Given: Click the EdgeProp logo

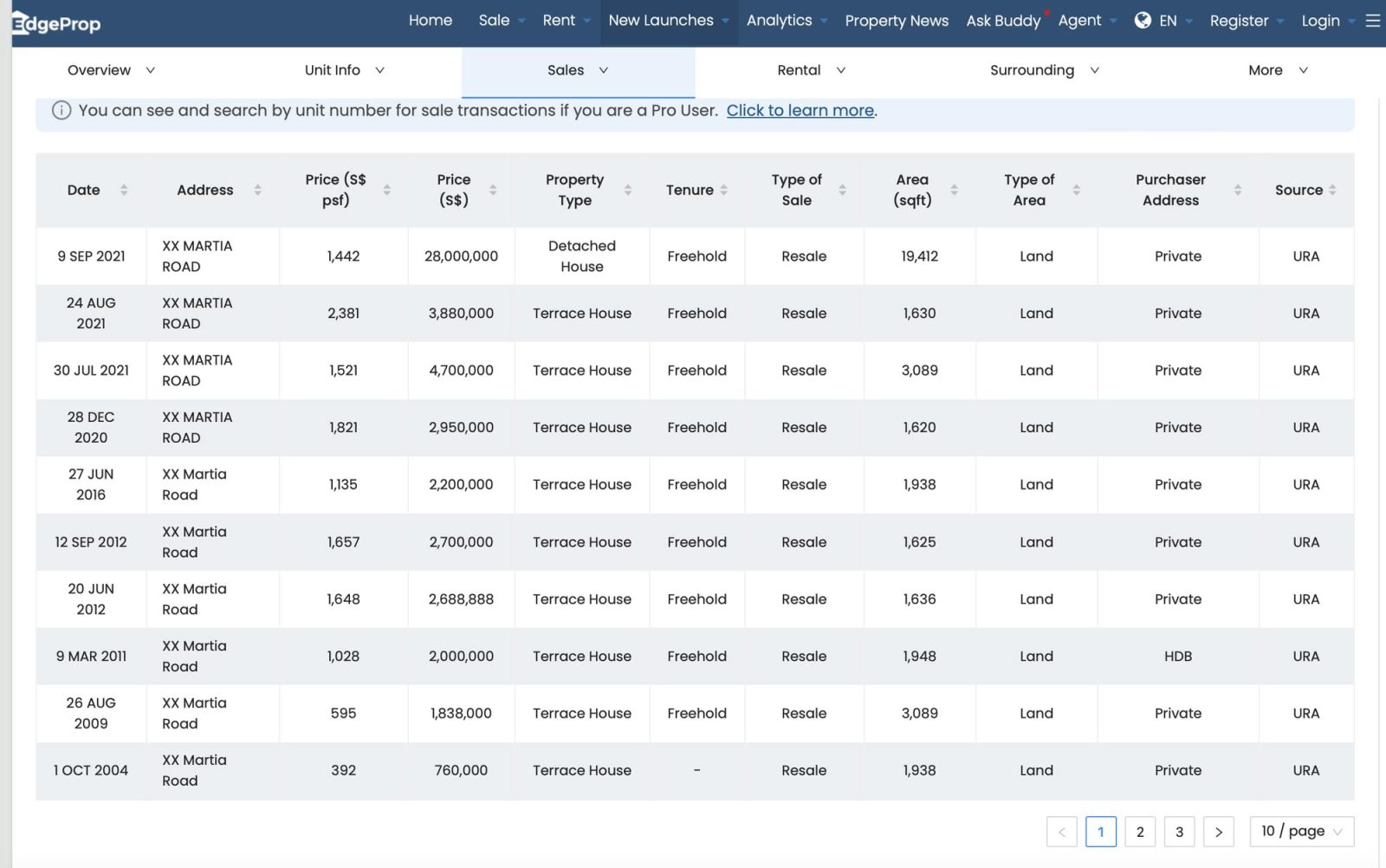Looking at the screenshot, I should (57, 23).
